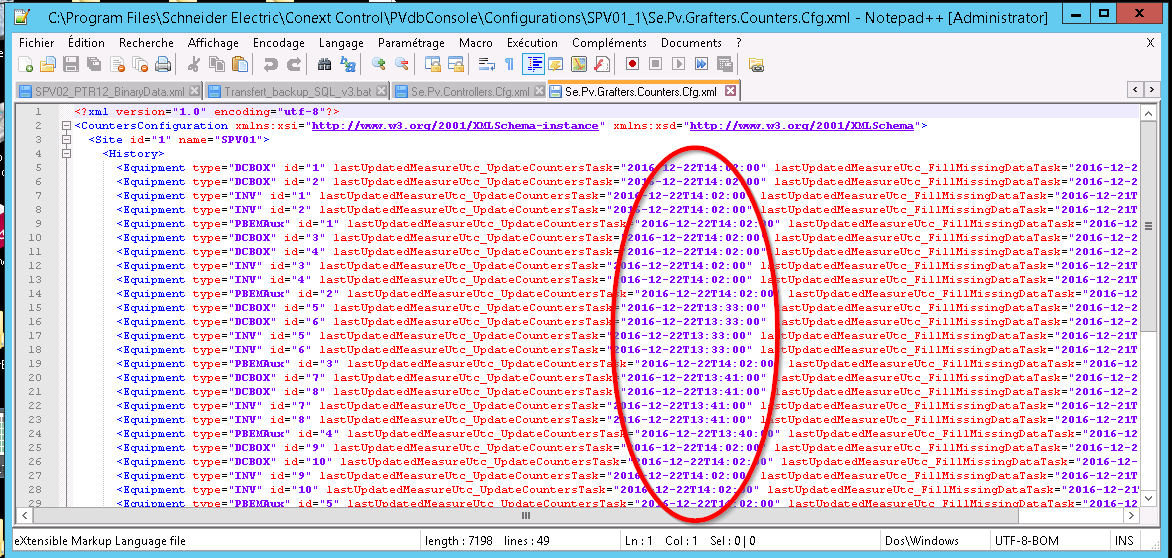Click the Play macro icon
1172x558 pixels.
[678, 65]
